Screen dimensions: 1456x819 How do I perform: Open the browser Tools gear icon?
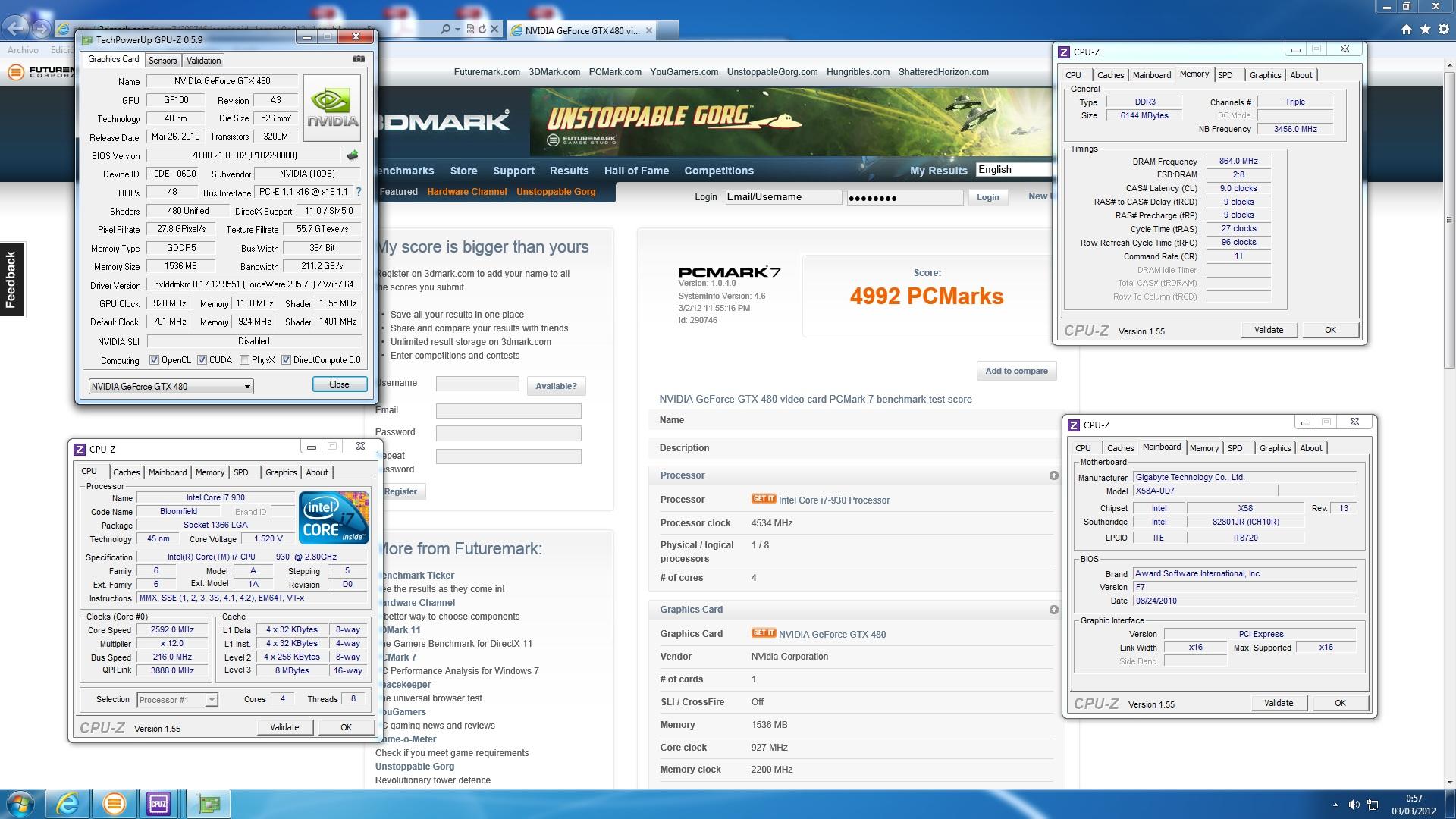pos(1443,29)
